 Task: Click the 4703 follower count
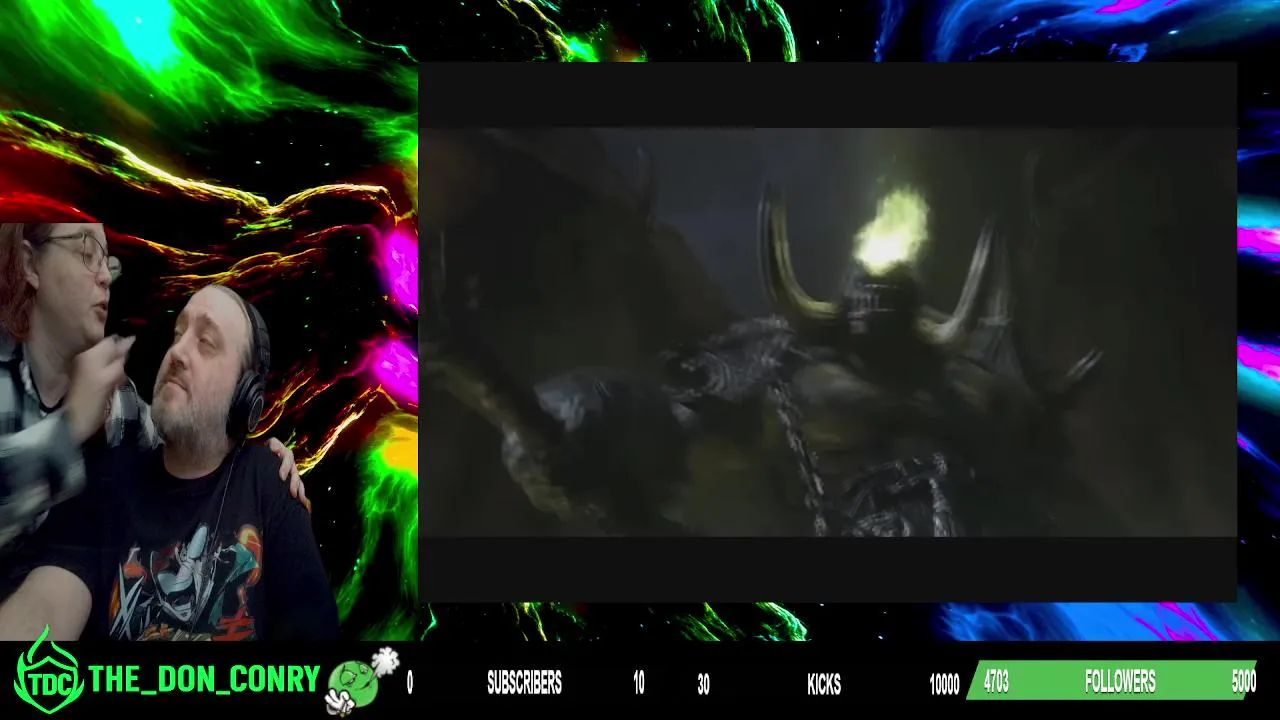(996, 682)
